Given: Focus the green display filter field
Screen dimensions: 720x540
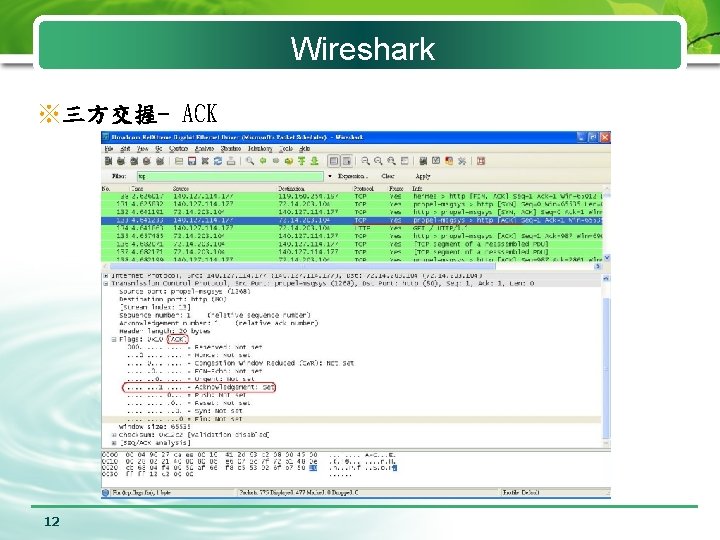Looking at the screenshot, I should [230, 176].
